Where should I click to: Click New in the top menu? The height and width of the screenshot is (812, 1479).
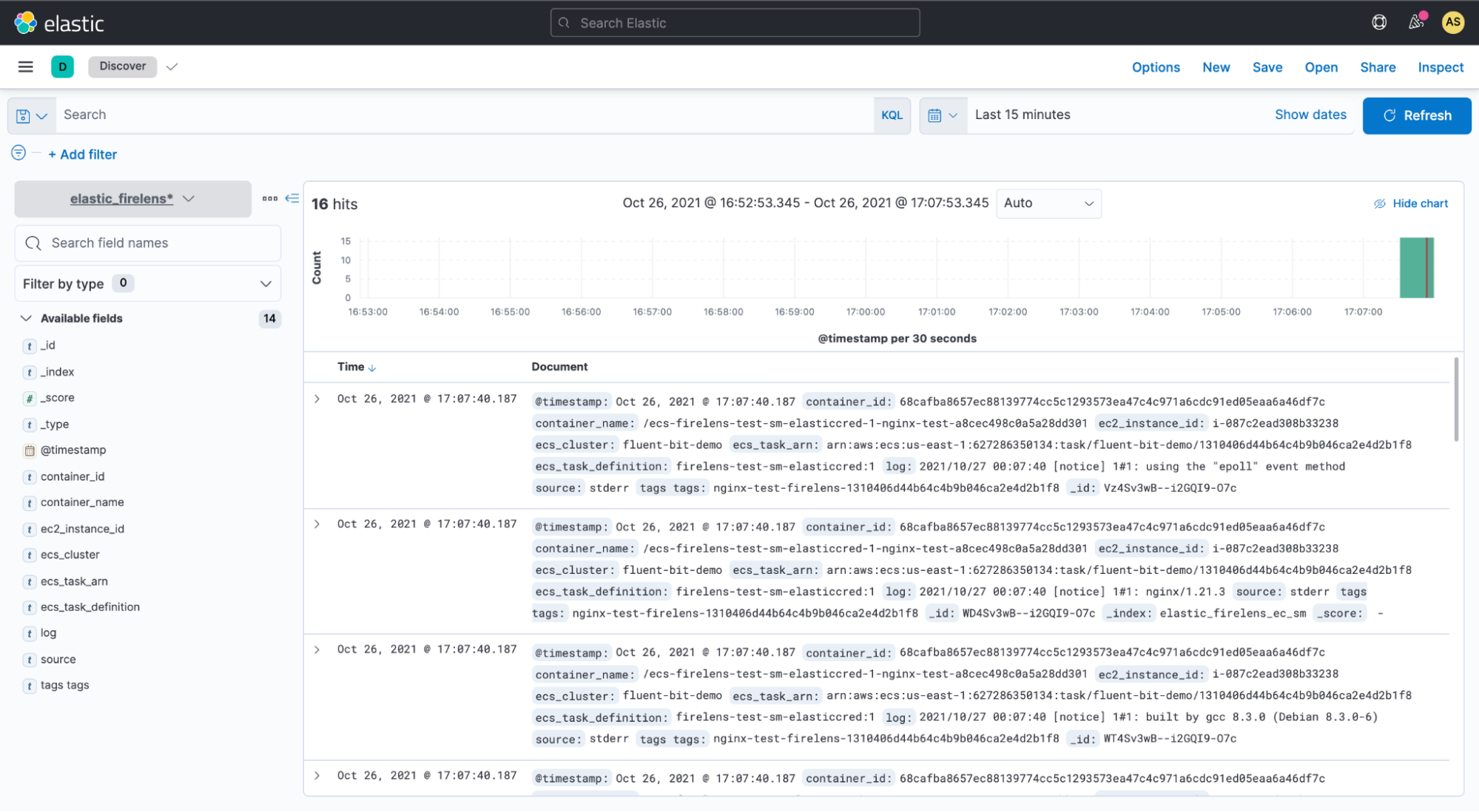[x=1216, y=67]
